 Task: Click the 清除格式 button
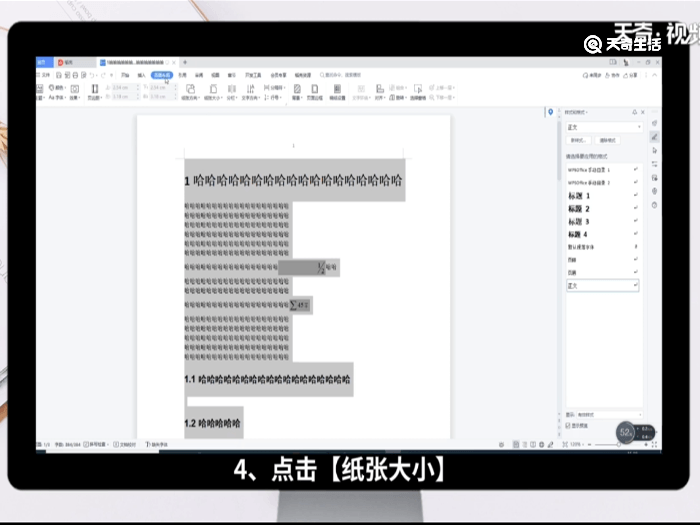[607, 140]
